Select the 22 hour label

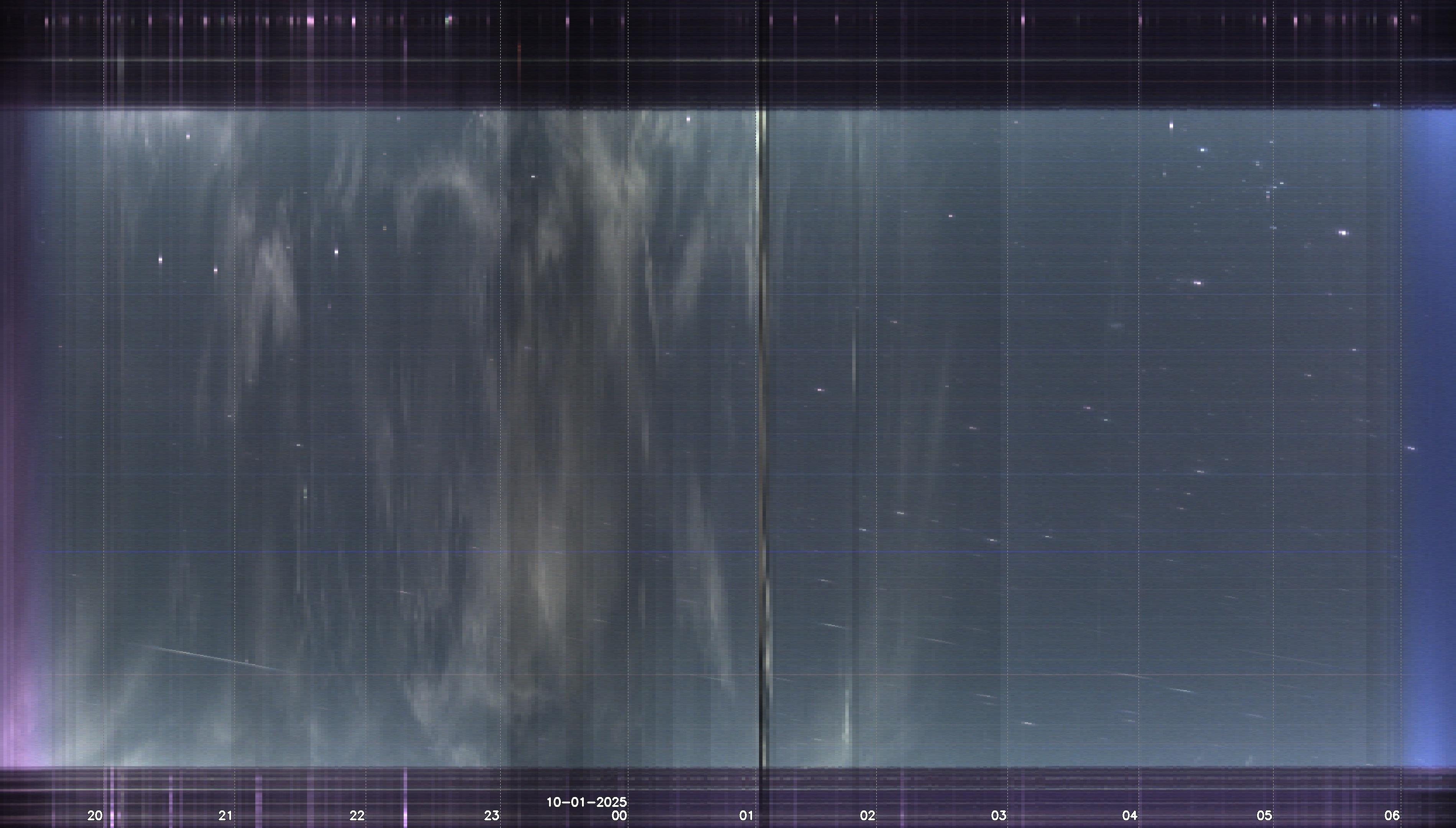coord(357,815)
